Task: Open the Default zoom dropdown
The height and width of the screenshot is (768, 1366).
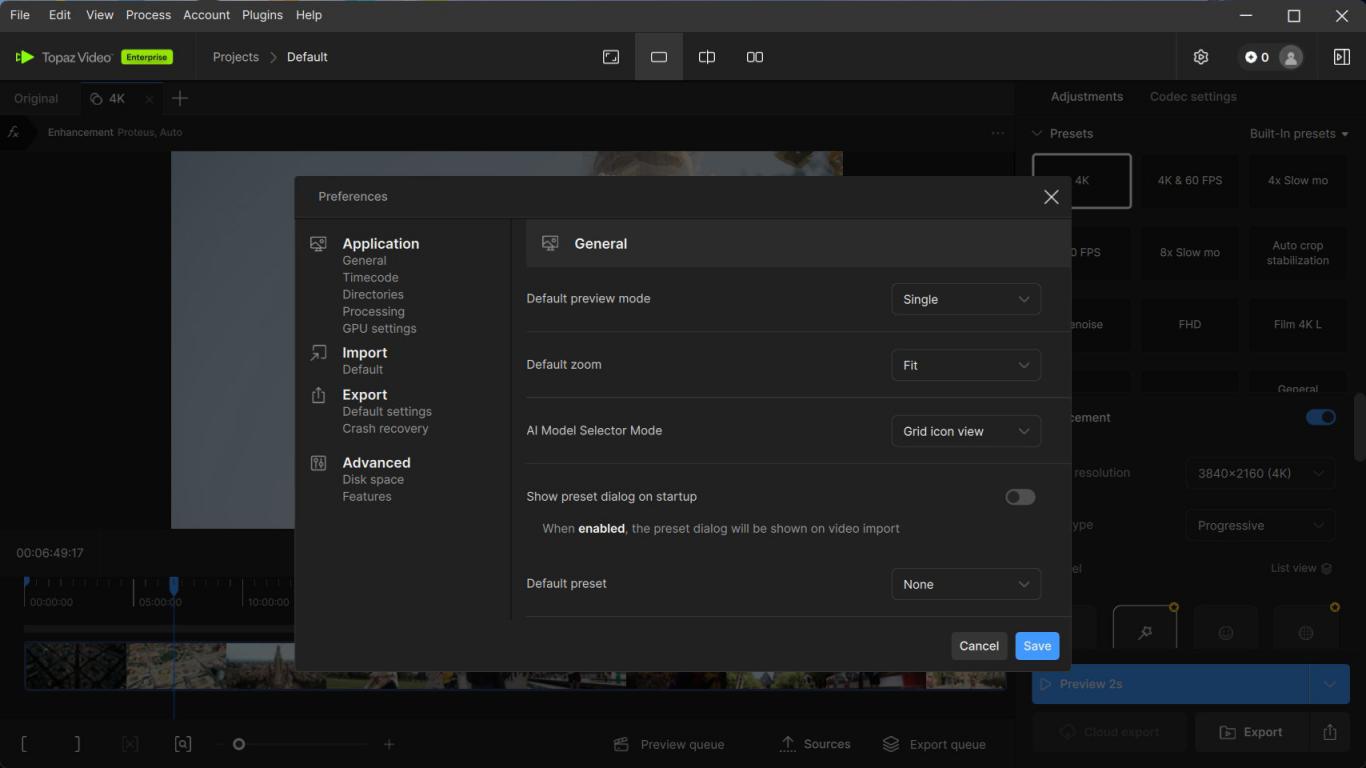Action: (966, 365)
